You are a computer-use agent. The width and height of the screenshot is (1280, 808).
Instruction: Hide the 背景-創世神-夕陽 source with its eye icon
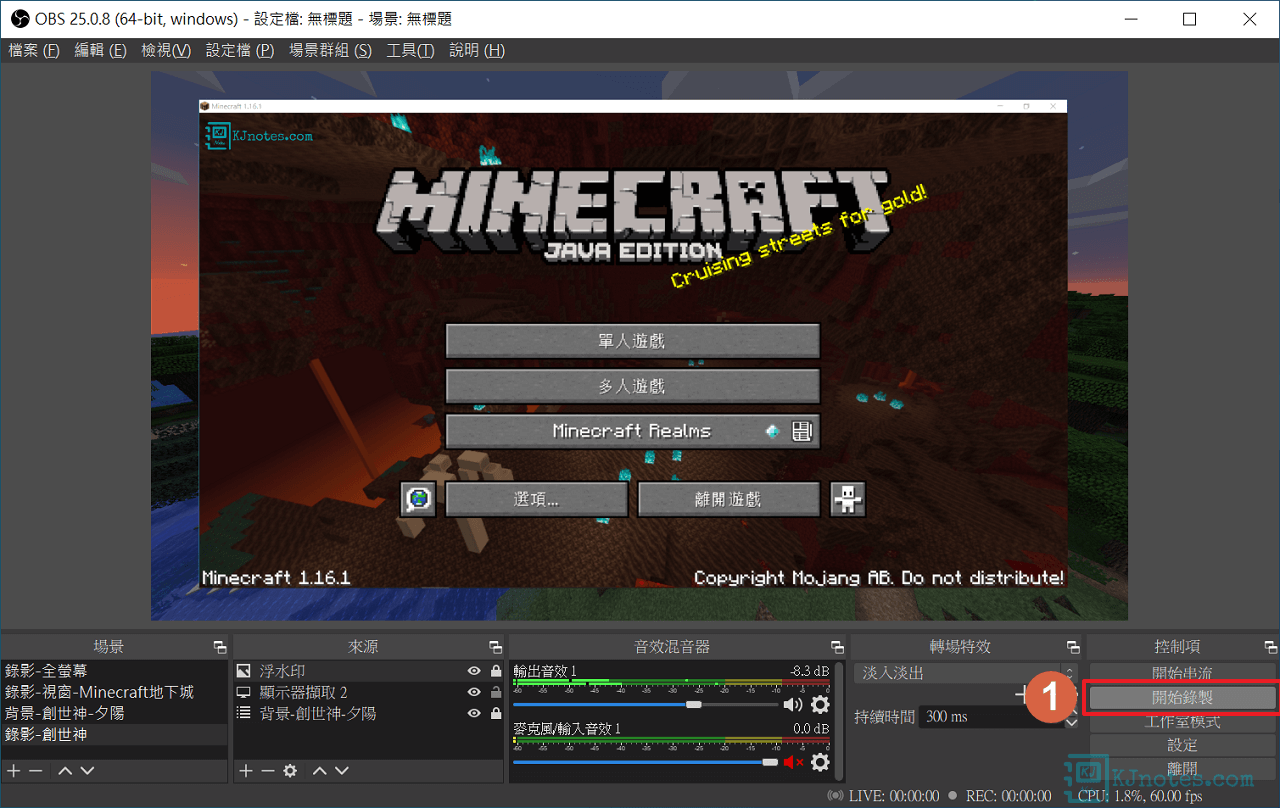click(474, 713)
